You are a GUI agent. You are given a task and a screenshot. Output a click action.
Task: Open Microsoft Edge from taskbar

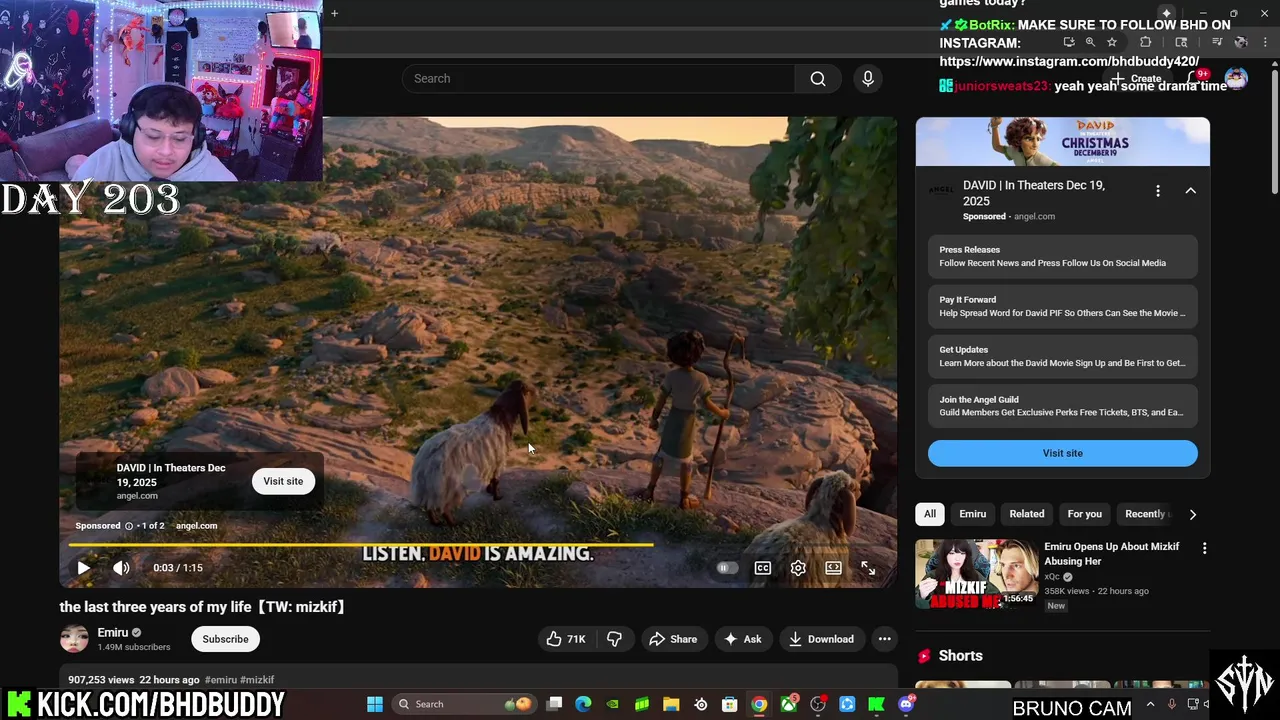[583, 704]
